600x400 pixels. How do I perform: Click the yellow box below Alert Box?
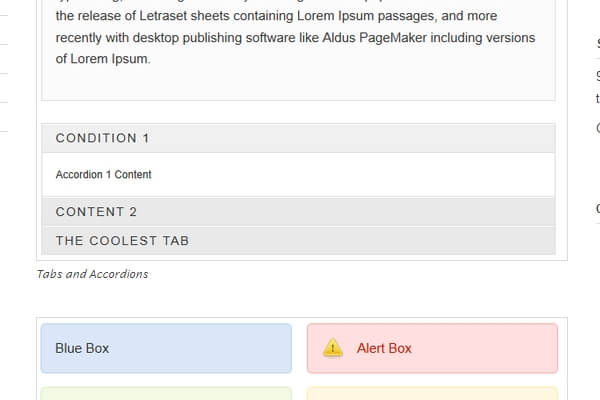[432, 394]
